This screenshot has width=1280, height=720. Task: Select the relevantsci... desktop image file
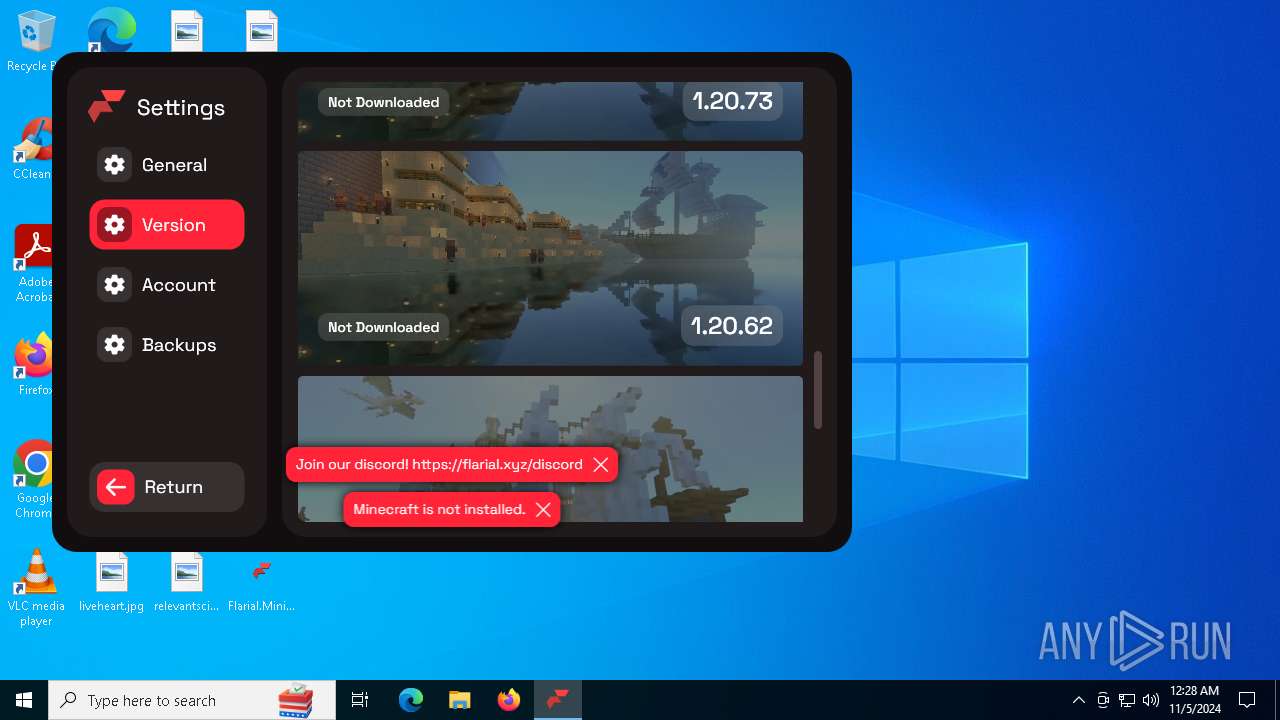click(186, 582)
